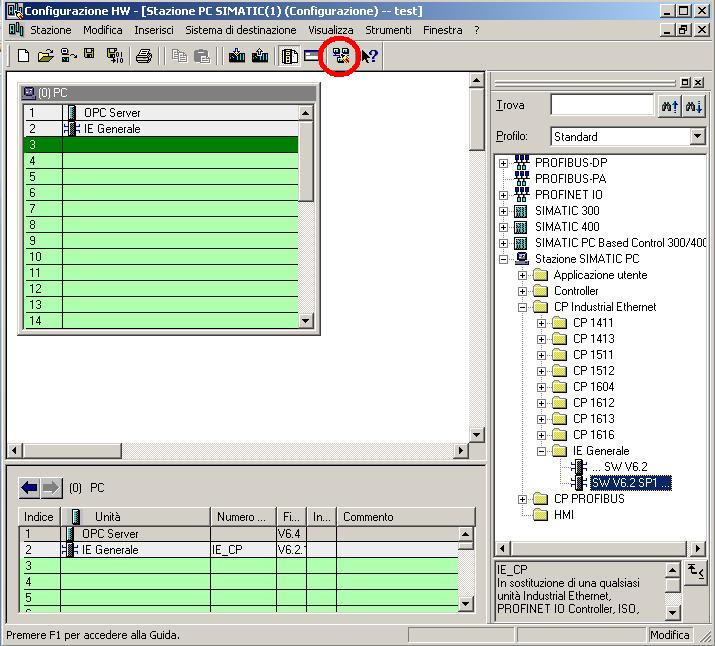Expand the Controller folder
The width and height of the screenshot is (715, 646).
click(523, 291)
